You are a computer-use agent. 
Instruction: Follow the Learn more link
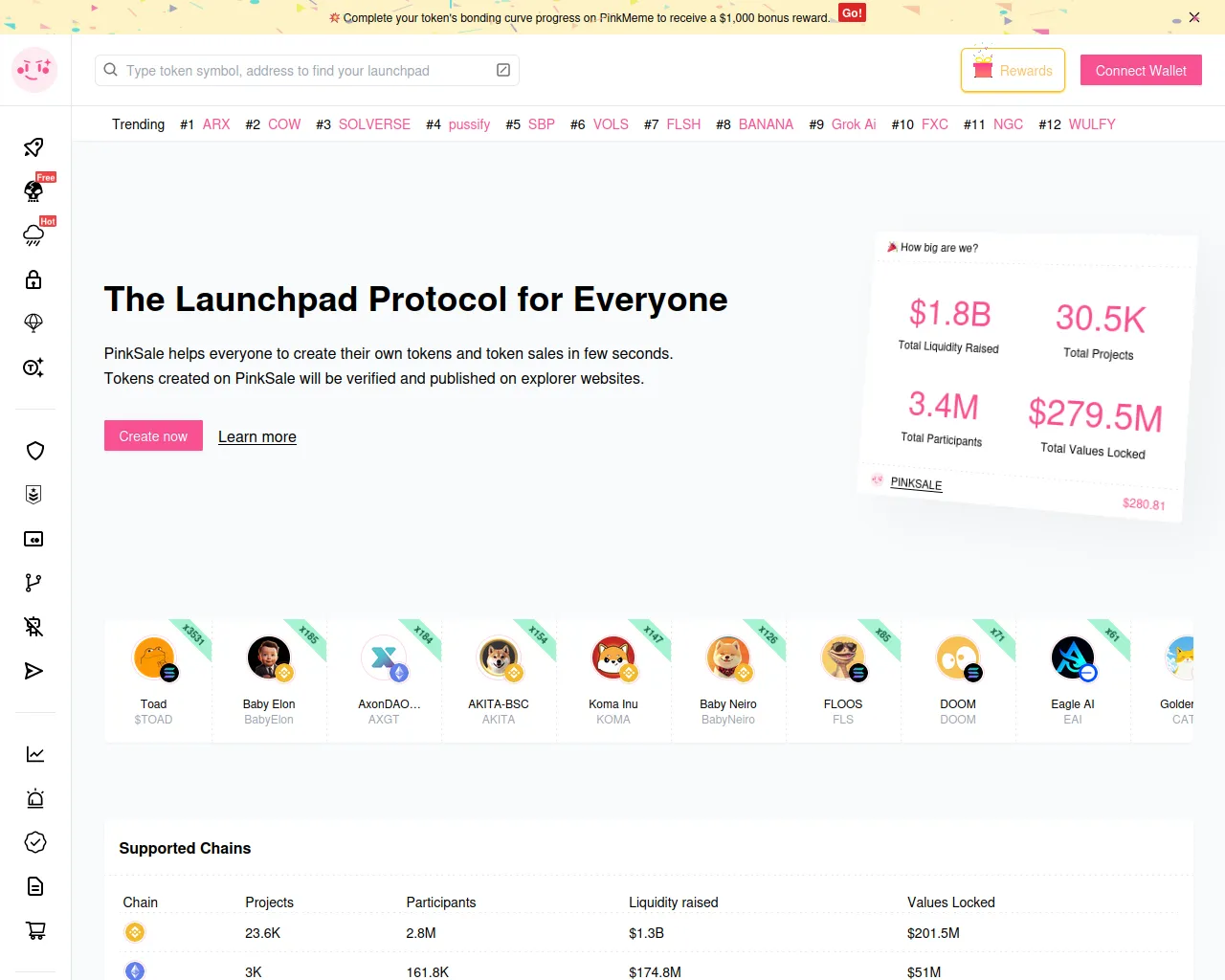[257, 436]
